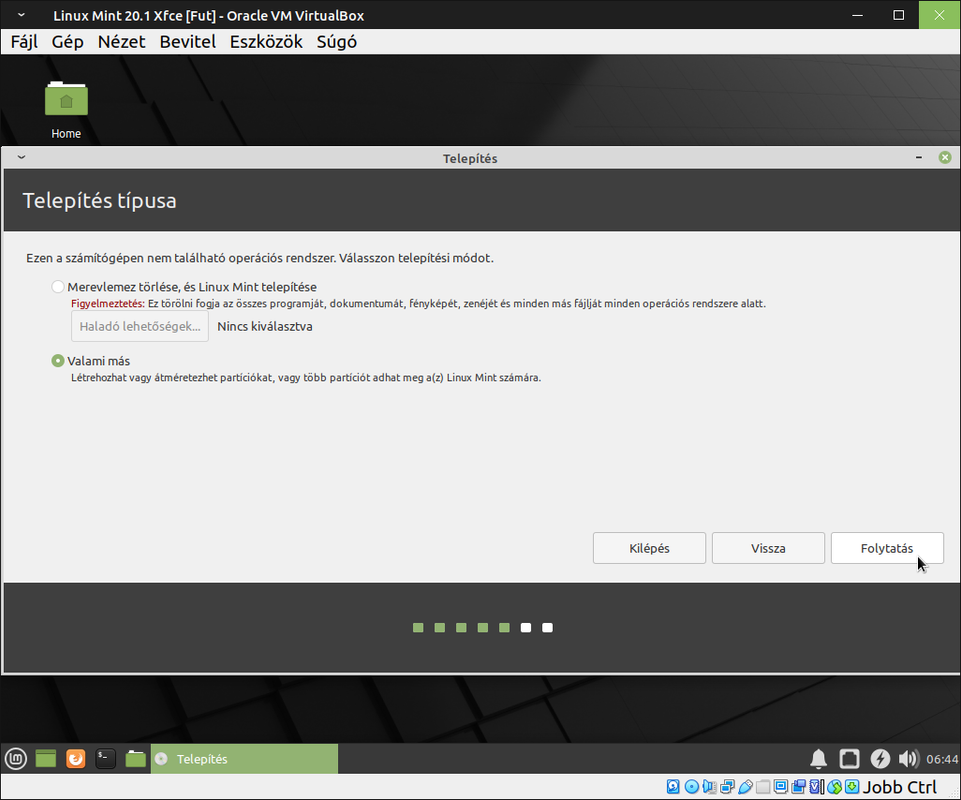Select 'Merevlemez törlése' radio option
961x800 pixels.
(58, 286)
